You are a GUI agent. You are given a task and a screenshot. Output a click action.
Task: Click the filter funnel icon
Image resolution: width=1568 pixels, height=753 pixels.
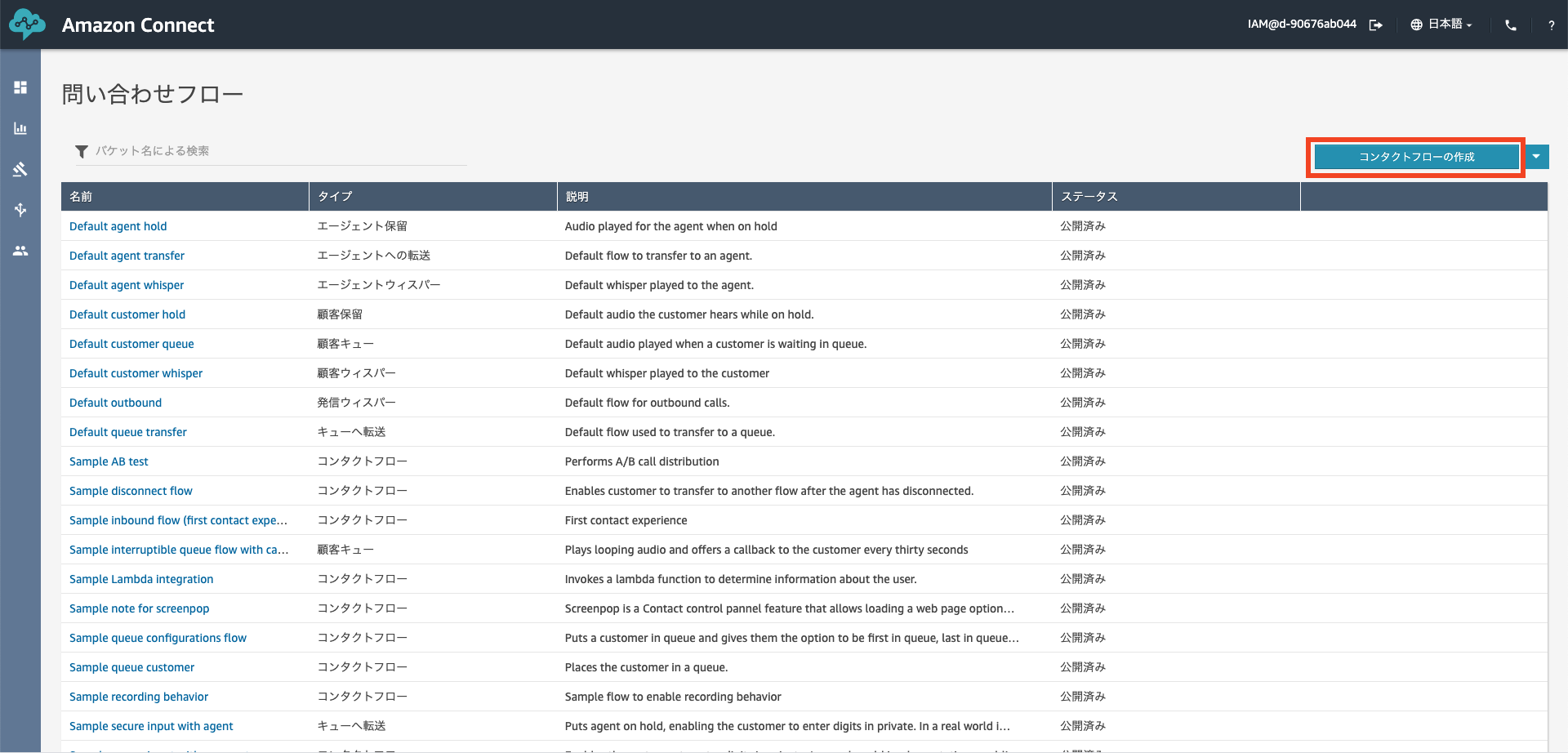pos(82,152)
